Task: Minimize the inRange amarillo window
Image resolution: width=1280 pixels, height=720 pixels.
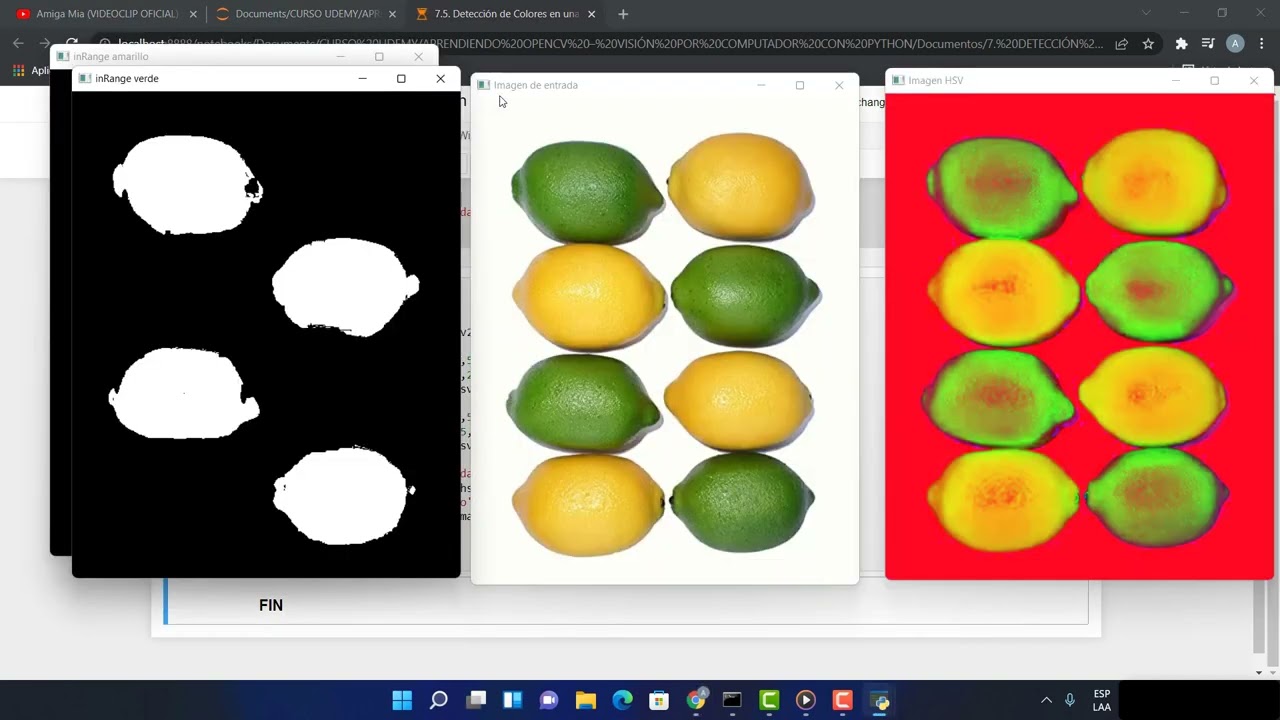Action: coord(340,56)
